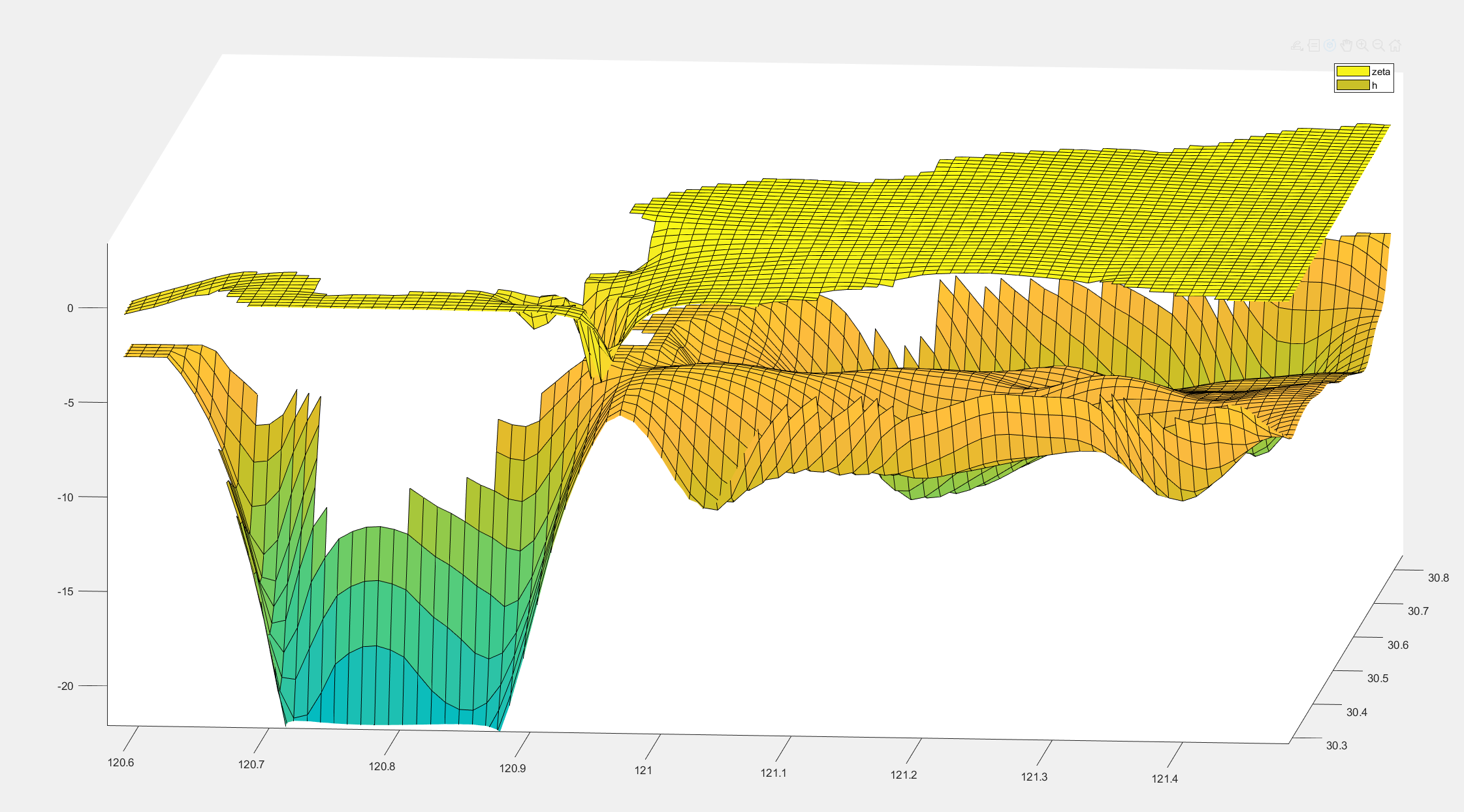Click the 'h' legend label
This screenshot has height=812, width=1464.
[x=1374, y=86]
